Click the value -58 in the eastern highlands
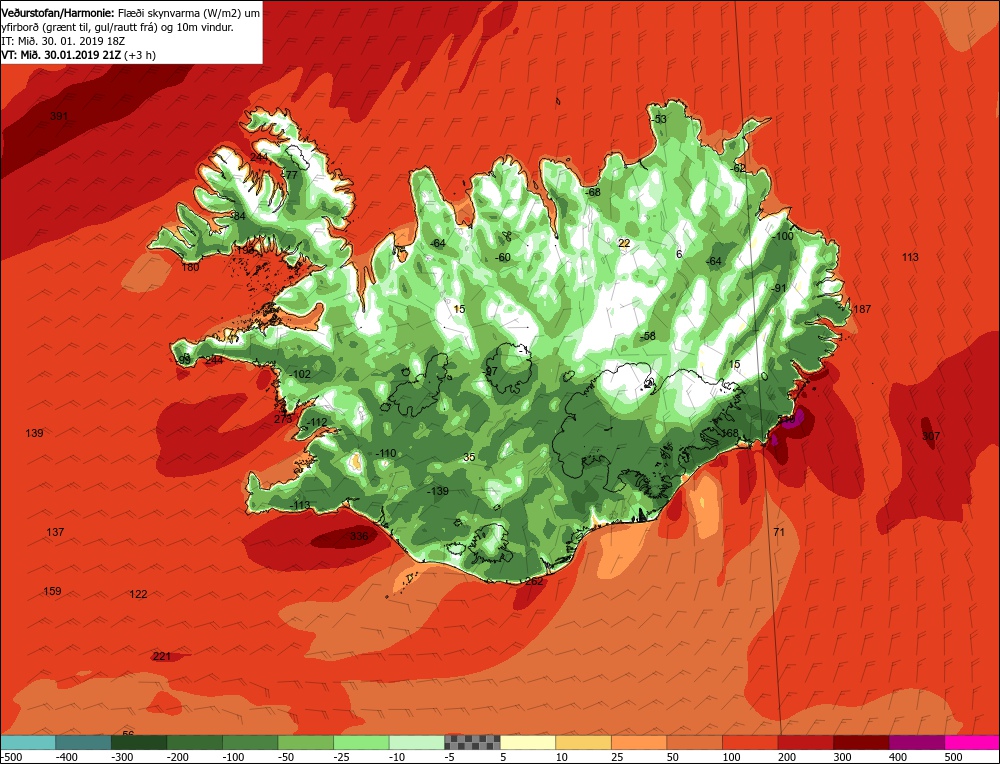Viewport: 1000px width, 764px height. [648, 336]
